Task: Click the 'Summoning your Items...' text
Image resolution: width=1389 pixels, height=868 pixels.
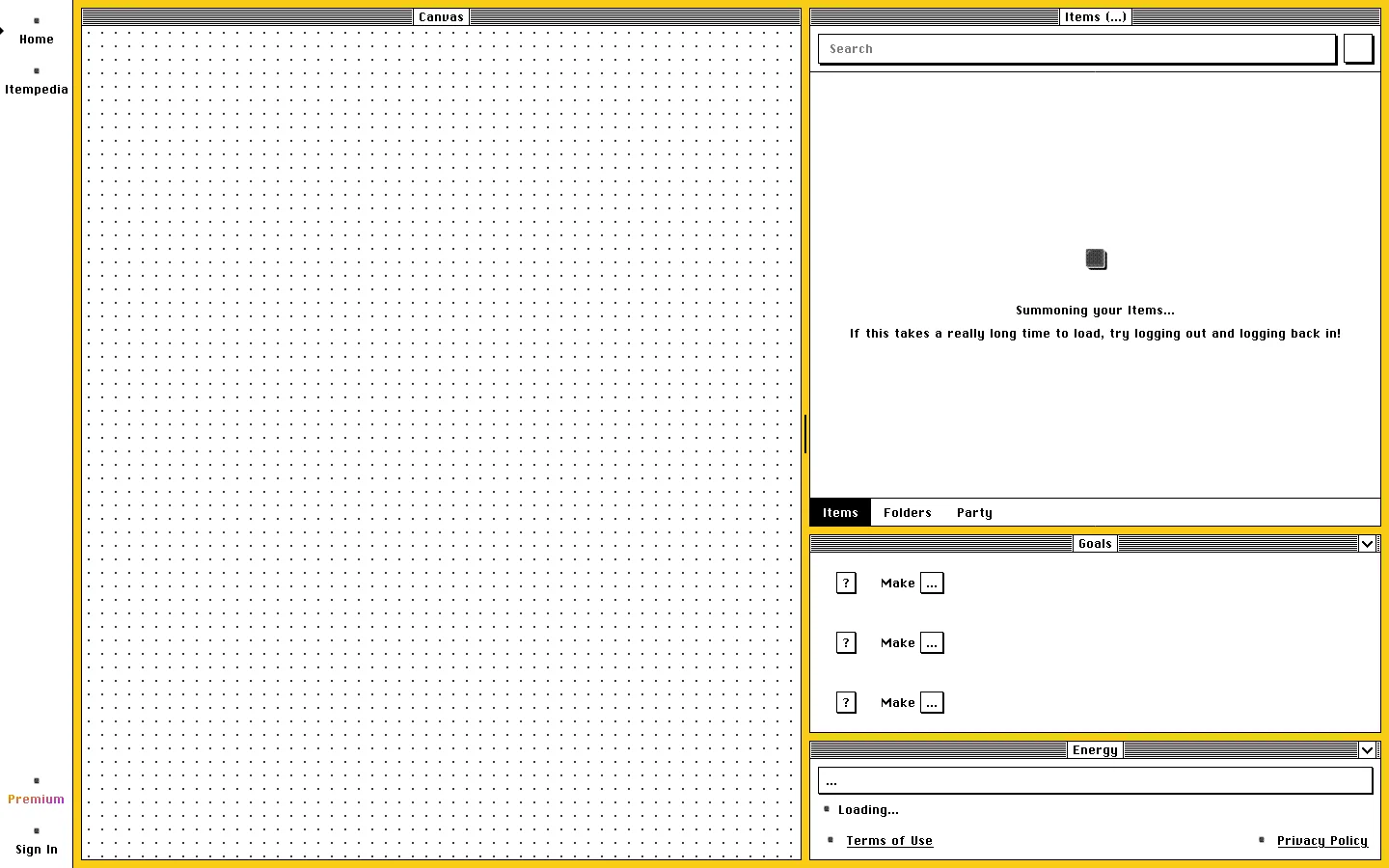Action: click(x=1095, y=311)
